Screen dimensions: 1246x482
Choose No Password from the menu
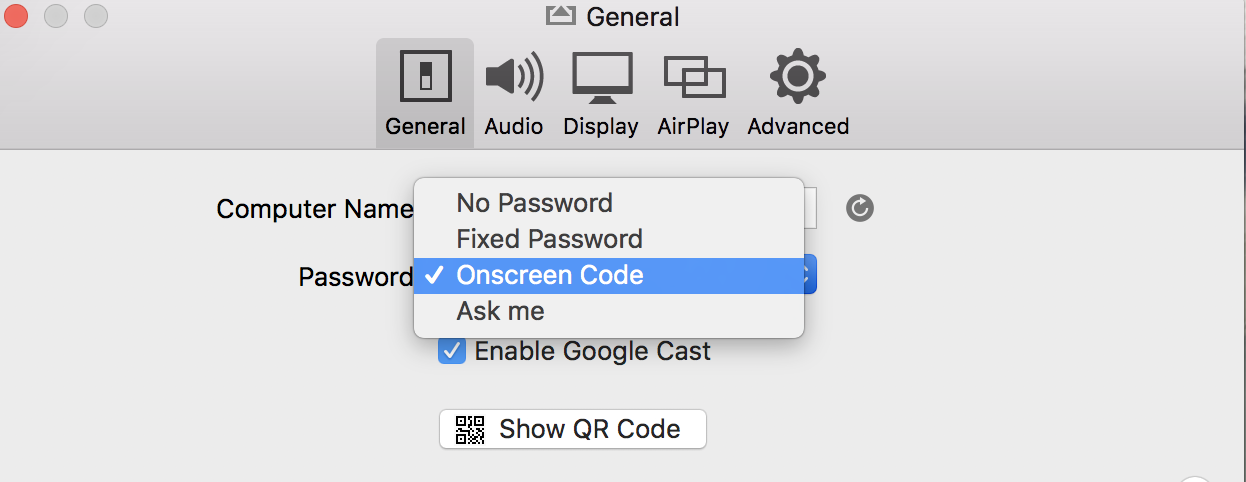534,203
